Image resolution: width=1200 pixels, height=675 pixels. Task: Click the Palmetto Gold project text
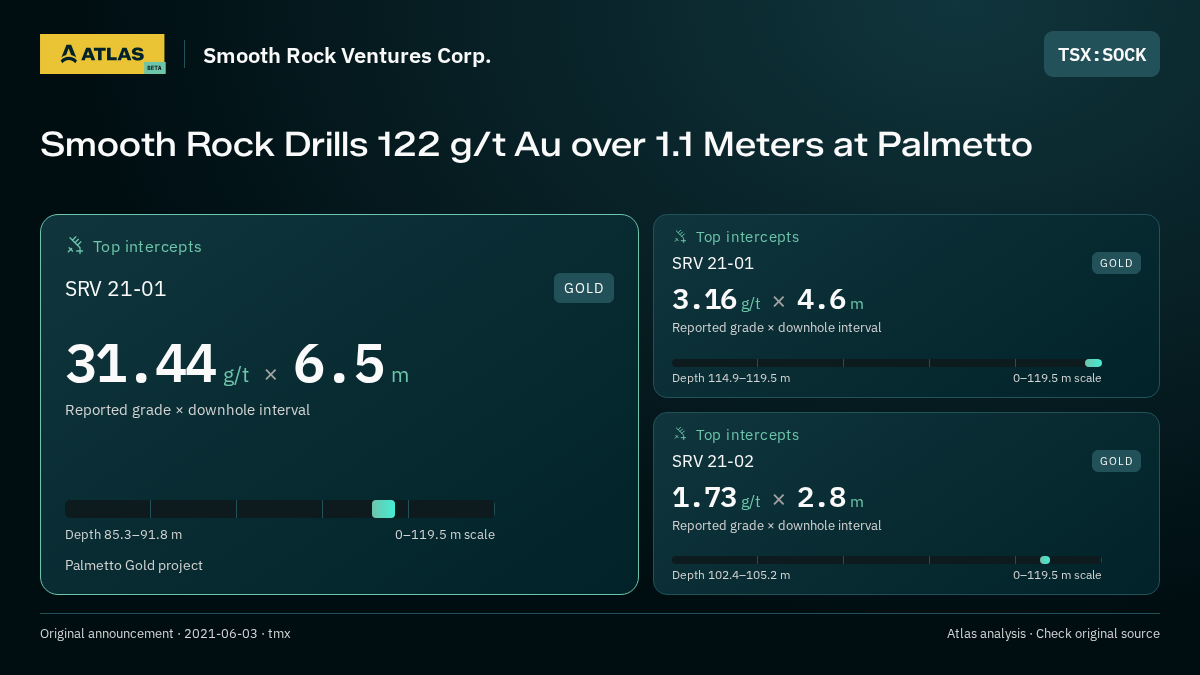(134, 565)
